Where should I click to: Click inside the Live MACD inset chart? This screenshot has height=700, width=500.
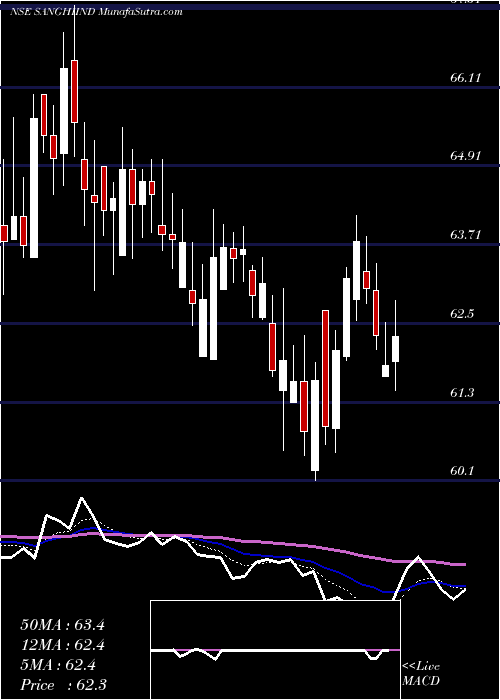(275, 650)
